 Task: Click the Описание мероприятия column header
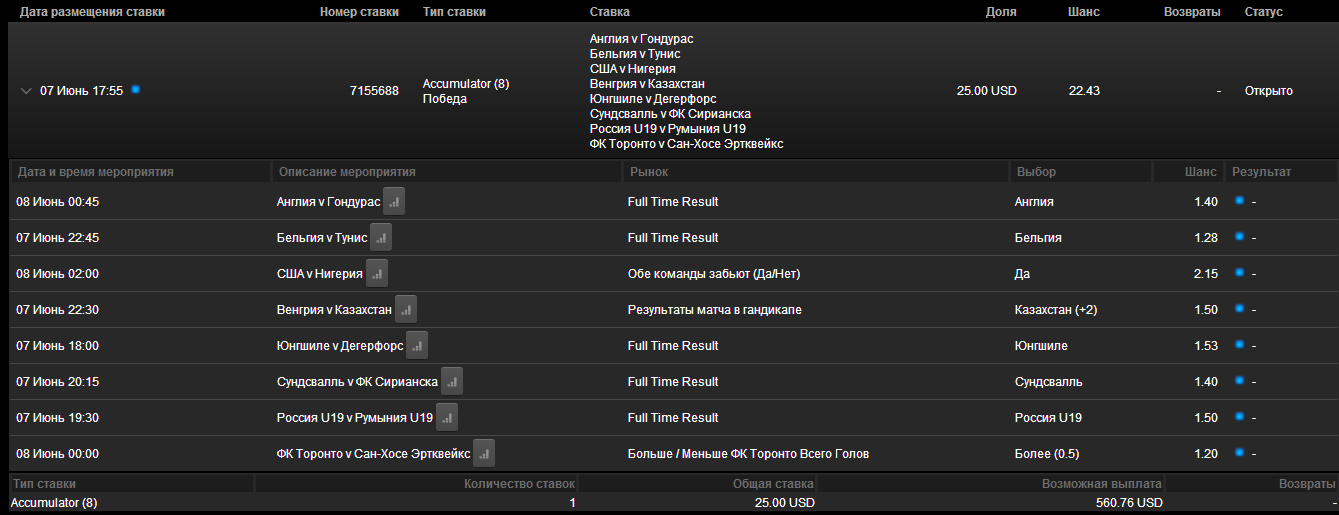(x=346, y=172)
